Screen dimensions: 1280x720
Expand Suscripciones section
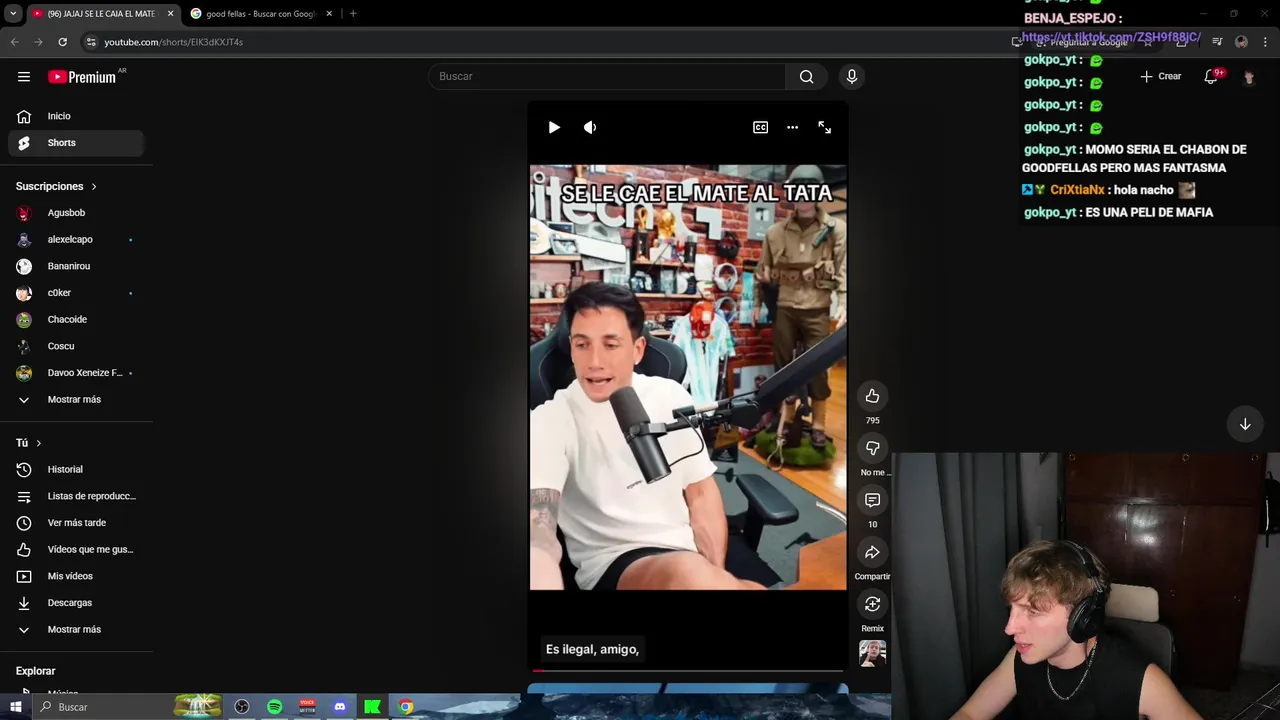[x=57, y=187]
